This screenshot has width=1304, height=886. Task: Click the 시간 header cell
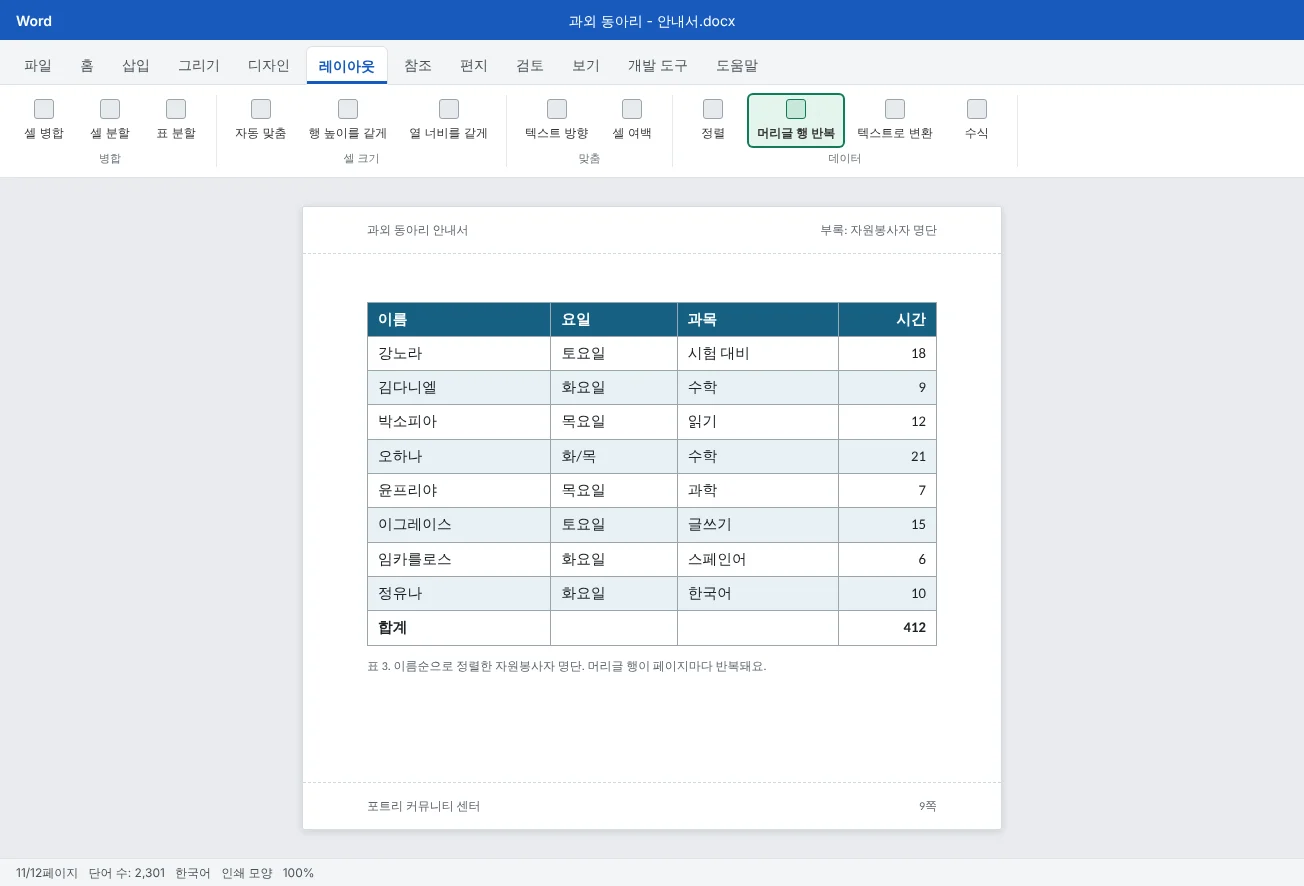[888, 320]
